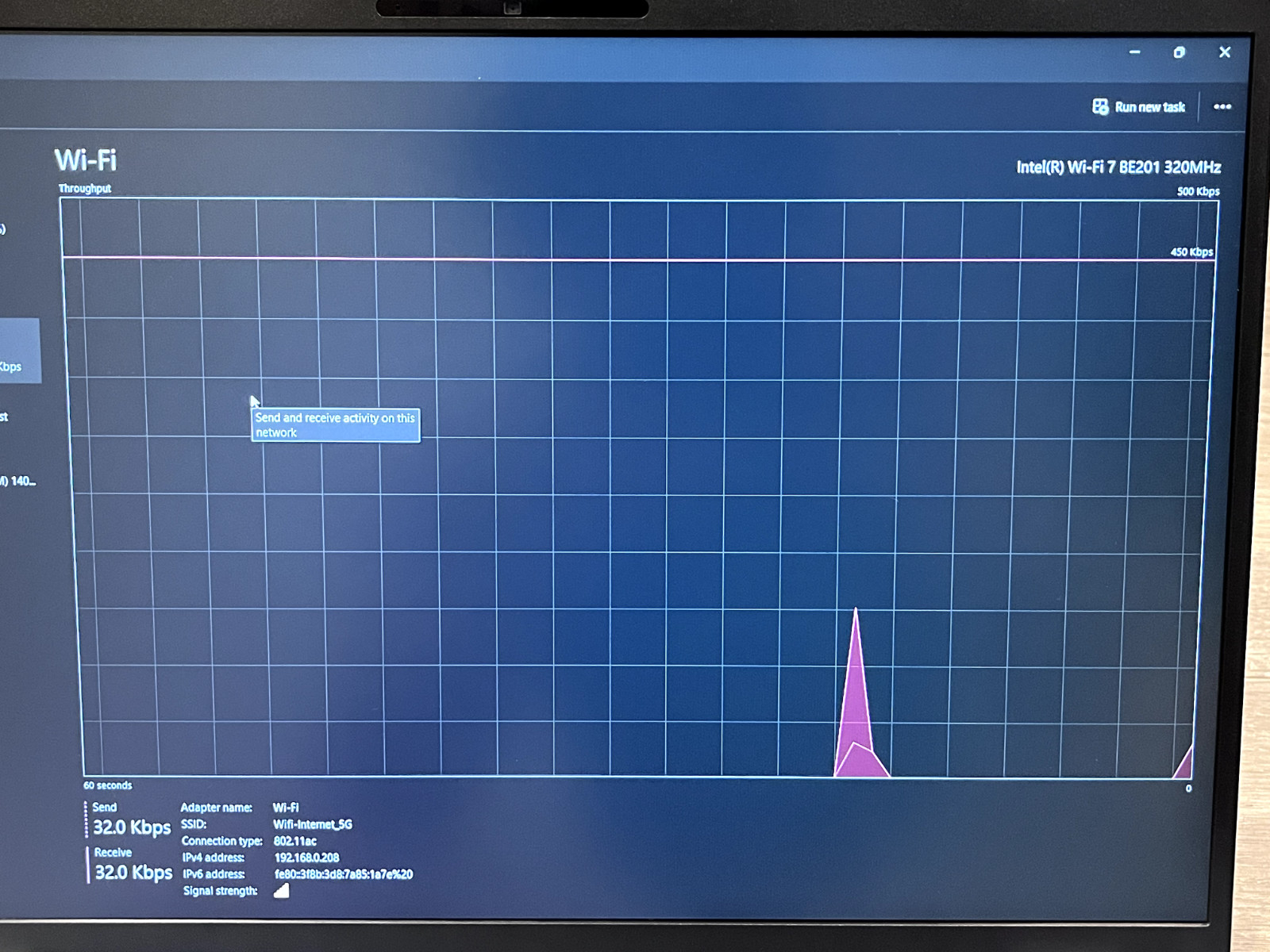Image resolution: width=1270 pixels, height=952 pixels.
Task: Restore down the Task Manager window
Action: click(x=1180, y=52)
